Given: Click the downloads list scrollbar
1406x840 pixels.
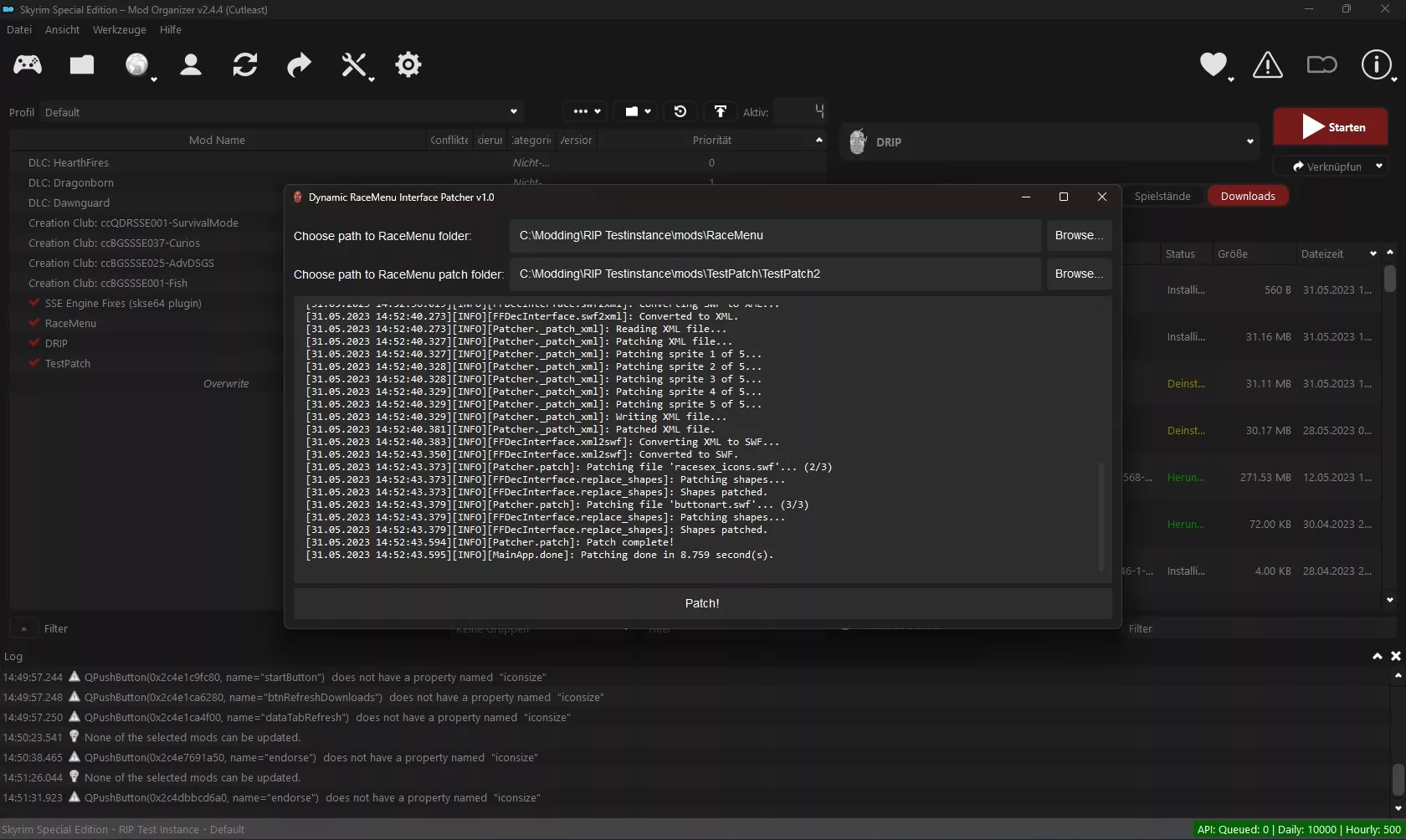Looking at the screenshot, I should point(1390,278).
